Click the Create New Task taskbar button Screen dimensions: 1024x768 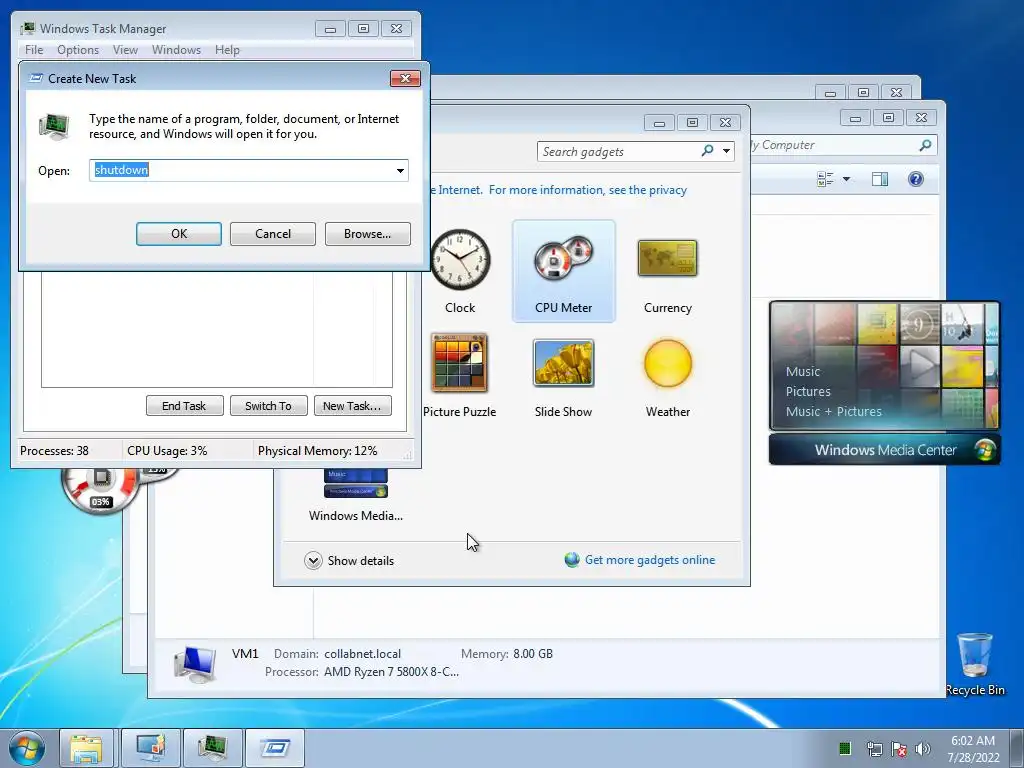[274, 748]
